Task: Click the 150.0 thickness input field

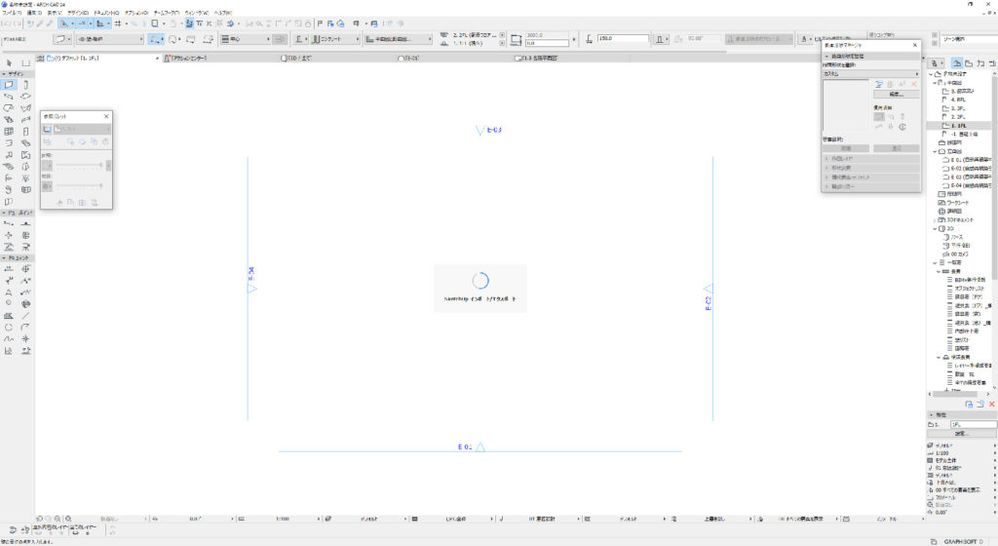Action: [x=622, y=39]
